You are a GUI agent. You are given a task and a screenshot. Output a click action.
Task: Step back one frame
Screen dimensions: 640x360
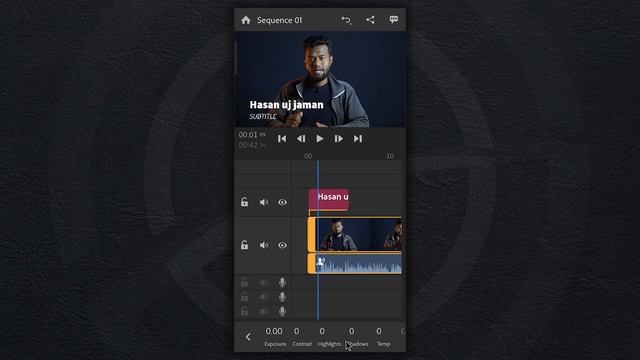pyautogui.click(x=301, y=139)
